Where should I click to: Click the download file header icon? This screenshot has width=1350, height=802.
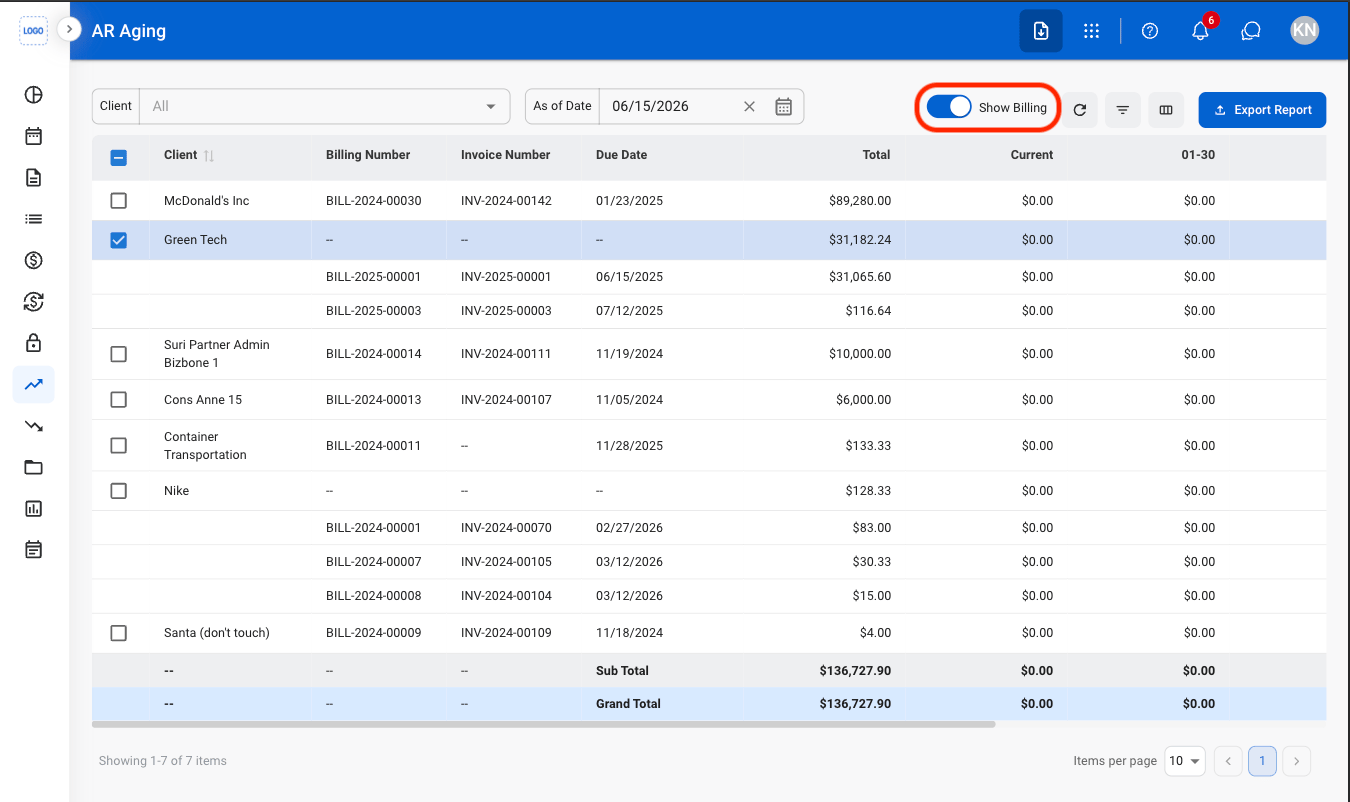click(x=1041, y=31)
